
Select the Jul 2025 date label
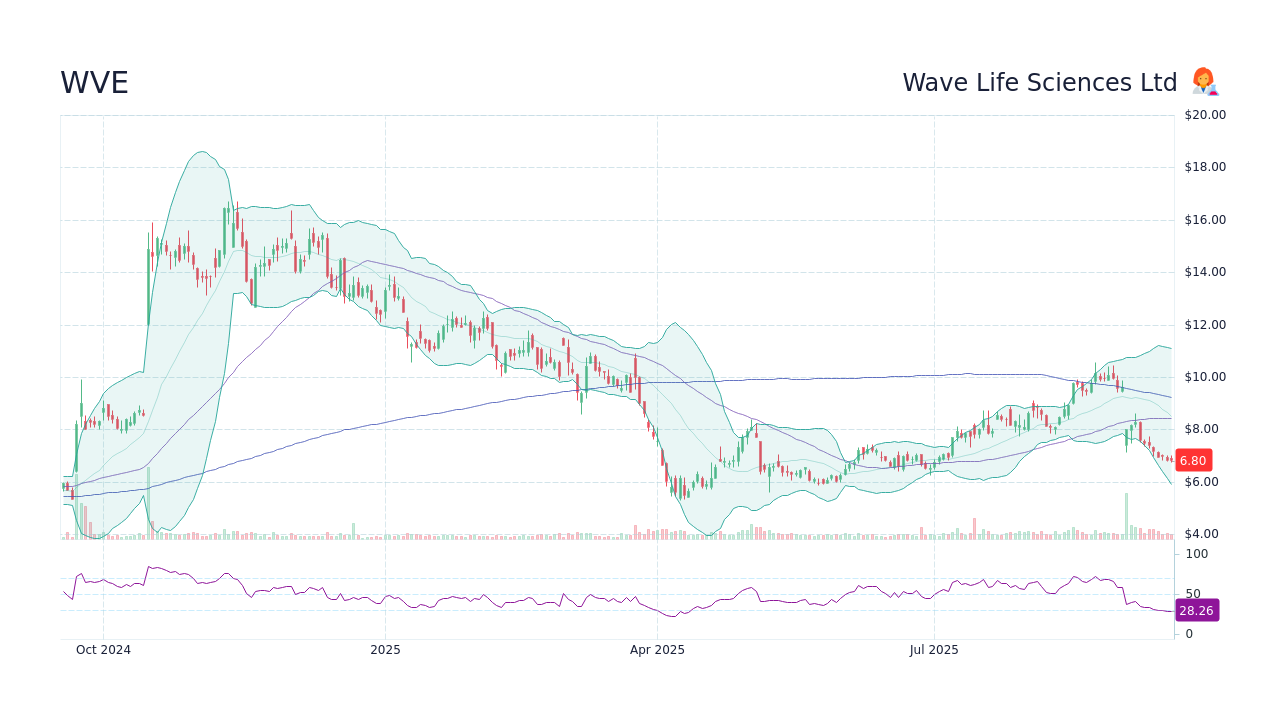coord(934,649)
